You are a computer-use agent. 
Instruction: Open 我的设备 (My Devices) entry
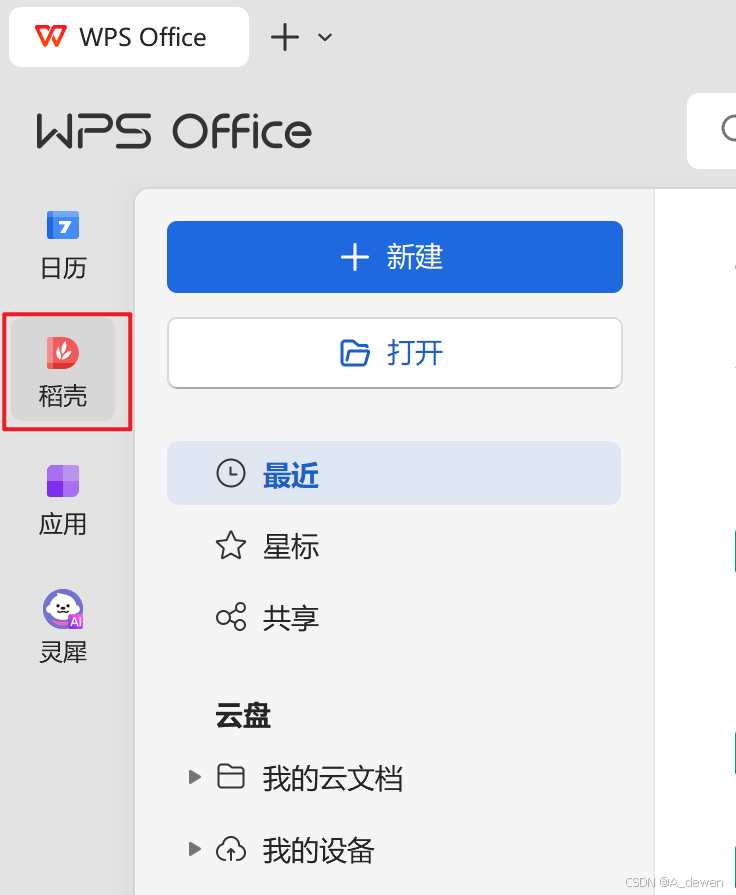[295, 850]
